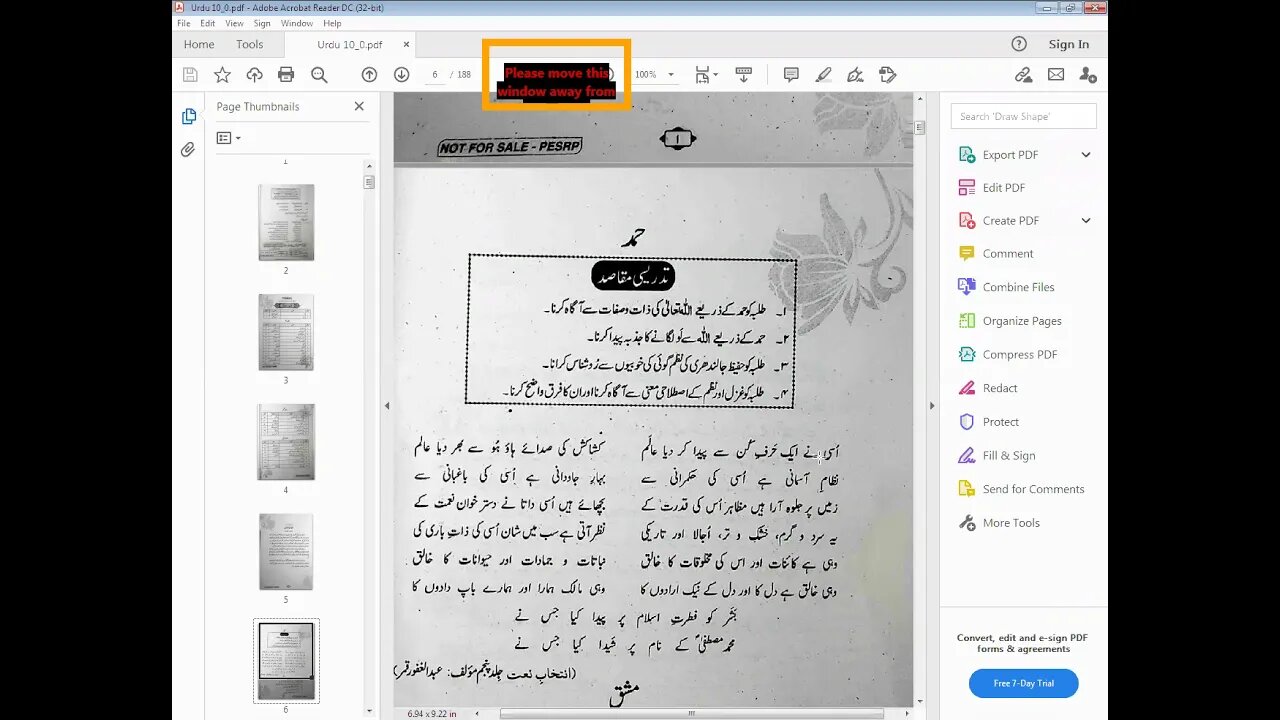The width and height of the screenshot is (1280, 720).
Task: Open Combine Files tool
Action: [x=1018, y=287]
